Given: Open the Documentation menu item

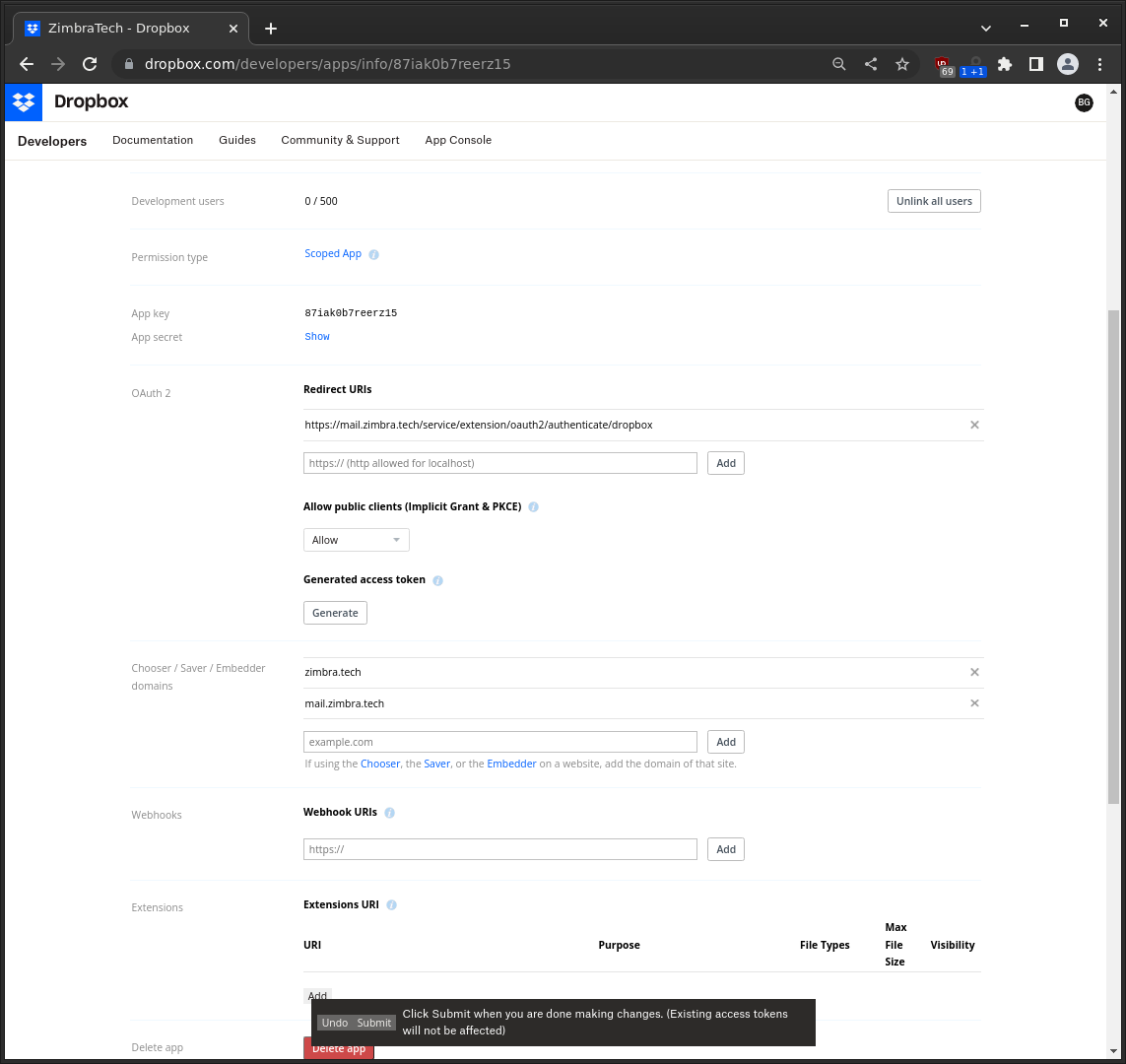Looking at the screenshot, I should coord(153,140).
